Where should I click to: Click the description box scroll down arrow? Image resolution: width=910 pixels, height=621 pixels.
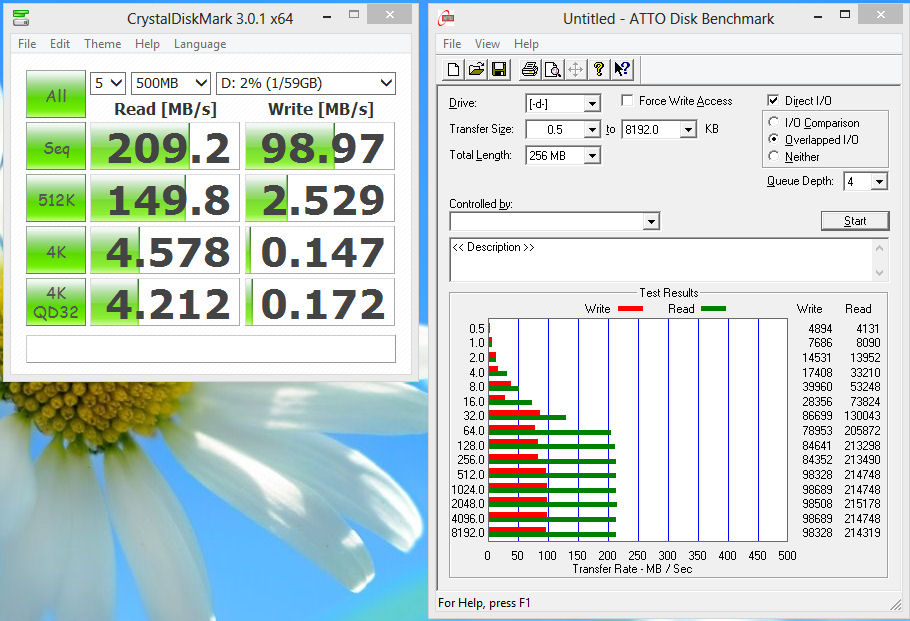point(880,272)
